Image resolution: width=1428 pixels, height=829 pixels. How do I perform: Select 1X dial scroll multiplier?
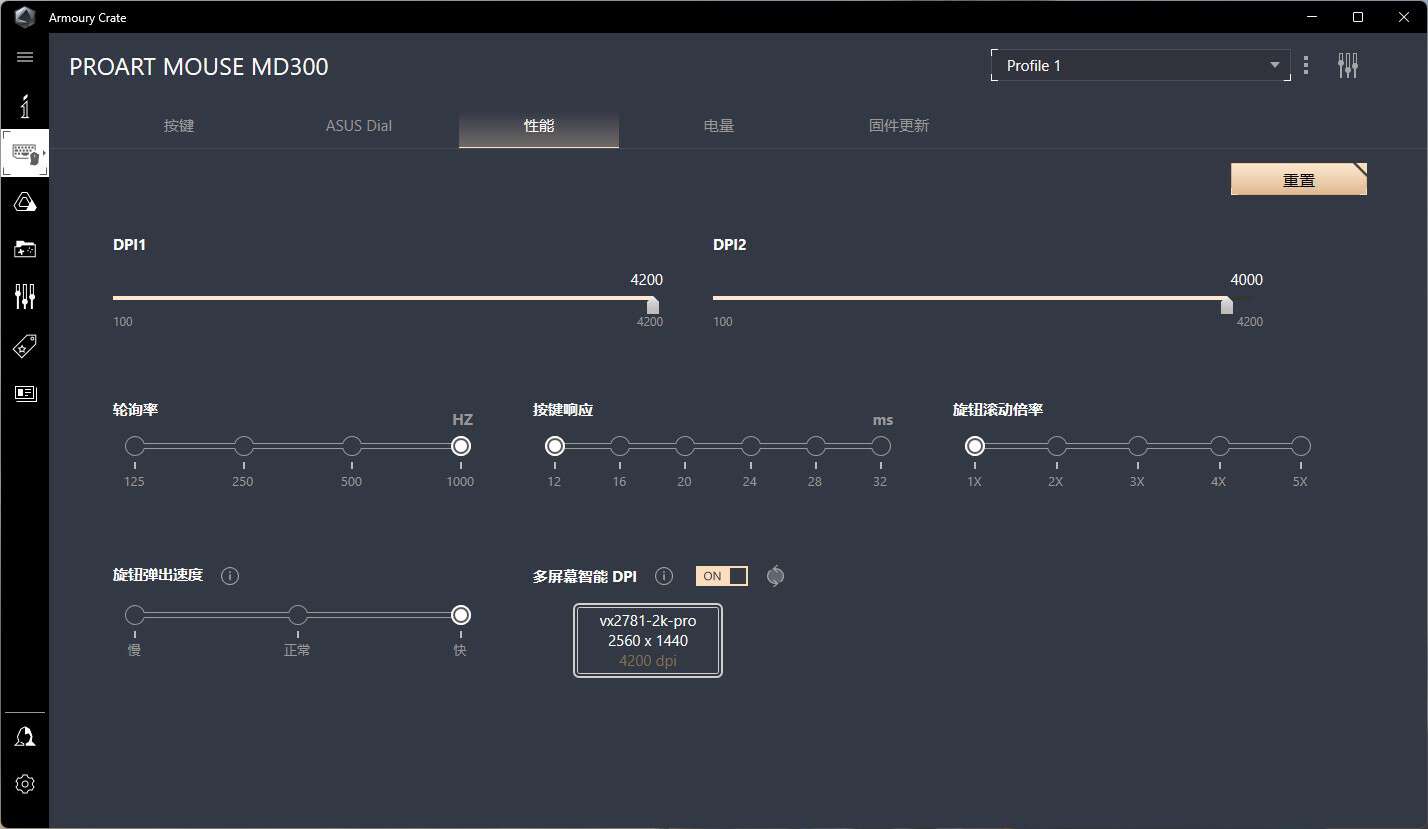(x=975, y=446)
